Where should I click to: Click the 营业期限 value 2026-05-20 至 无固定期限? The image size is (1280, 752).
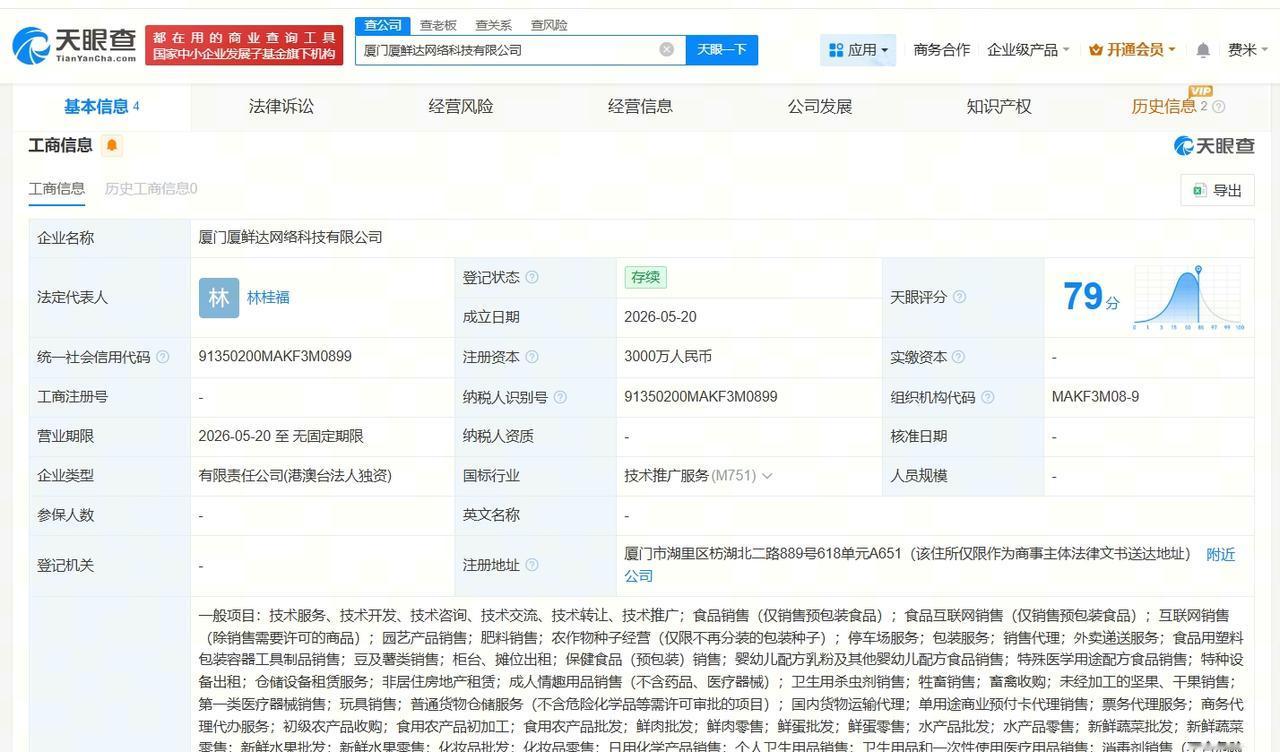point(281,436)
